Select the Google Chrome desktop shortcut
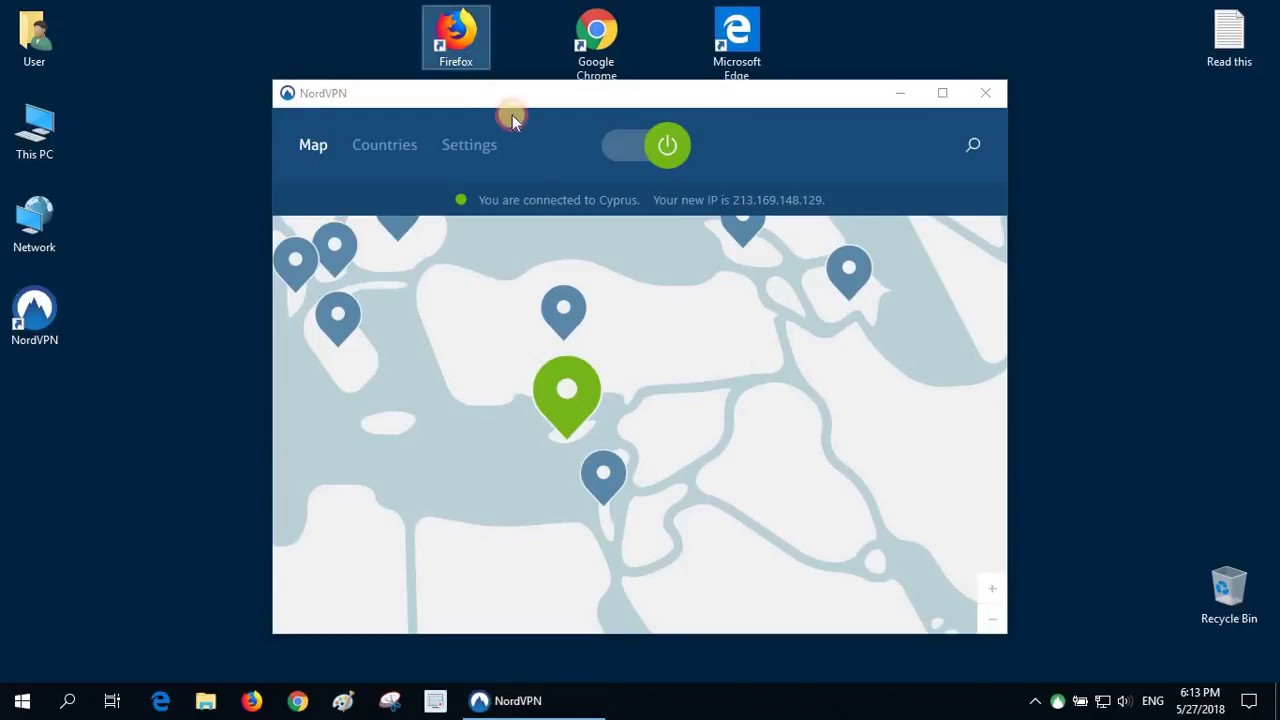Image resolution: width=1280 pixels, height=720 pixels. pyautogui.click(x=596, y=45)
